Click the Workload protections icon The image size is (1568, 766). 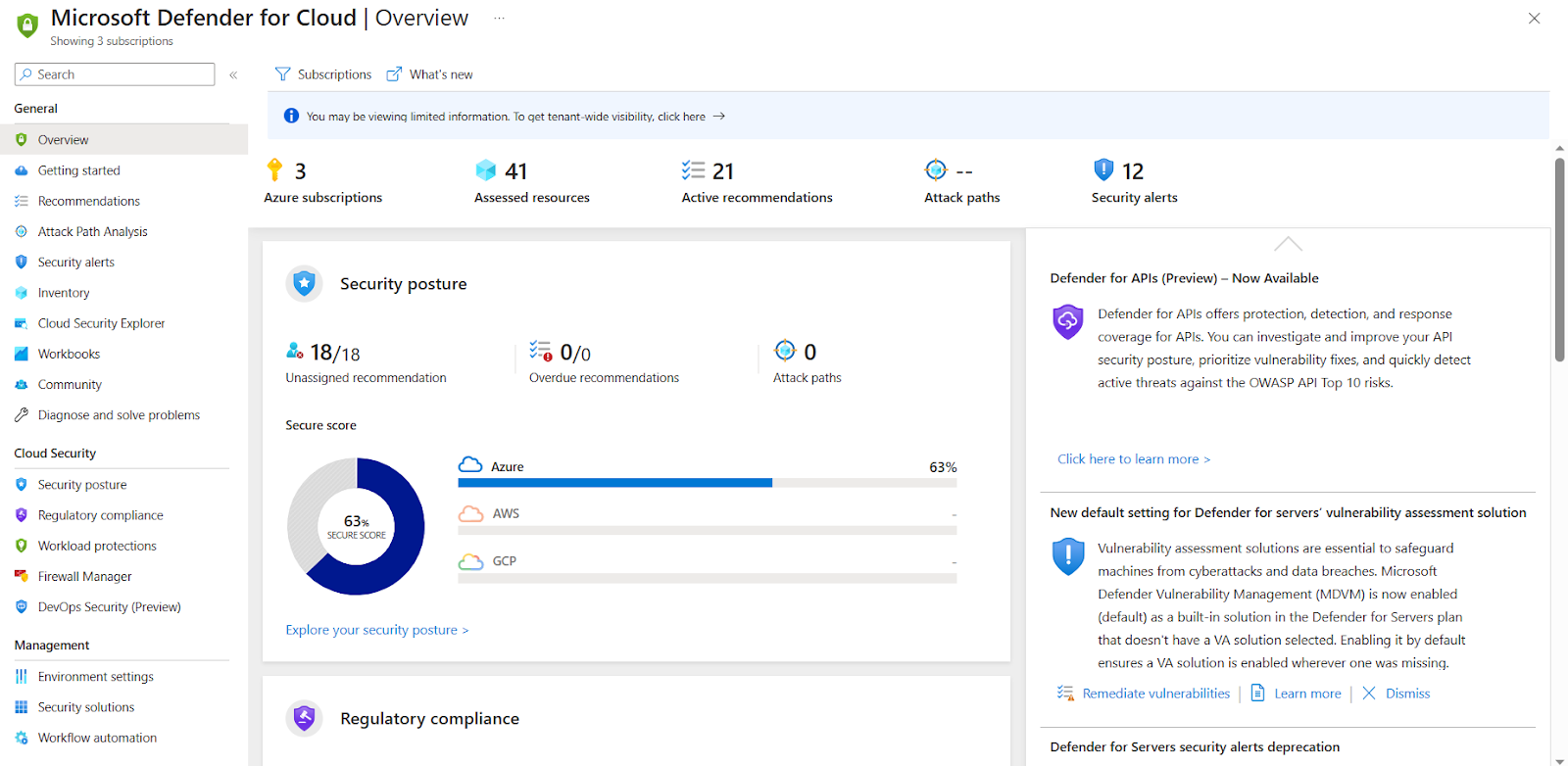tap(22, 546)
